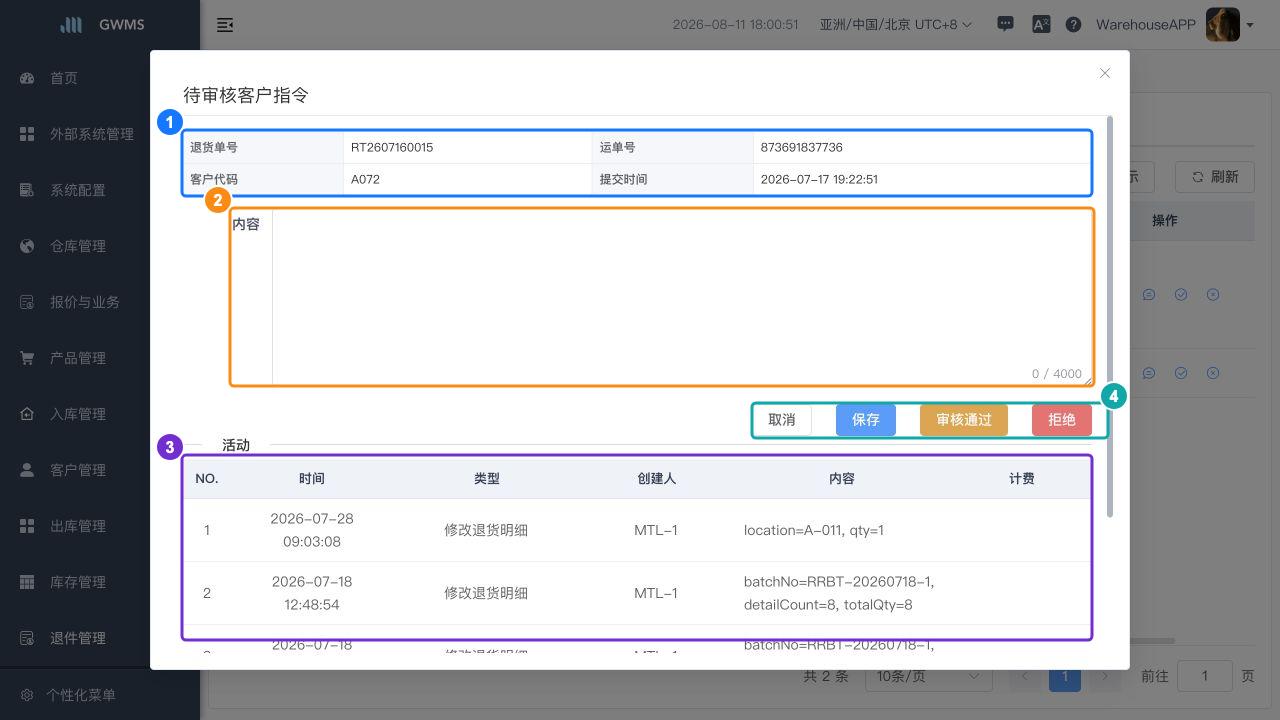1280x720 pixels.
Task: Open the 退件管理 menu
Action: 78,638
